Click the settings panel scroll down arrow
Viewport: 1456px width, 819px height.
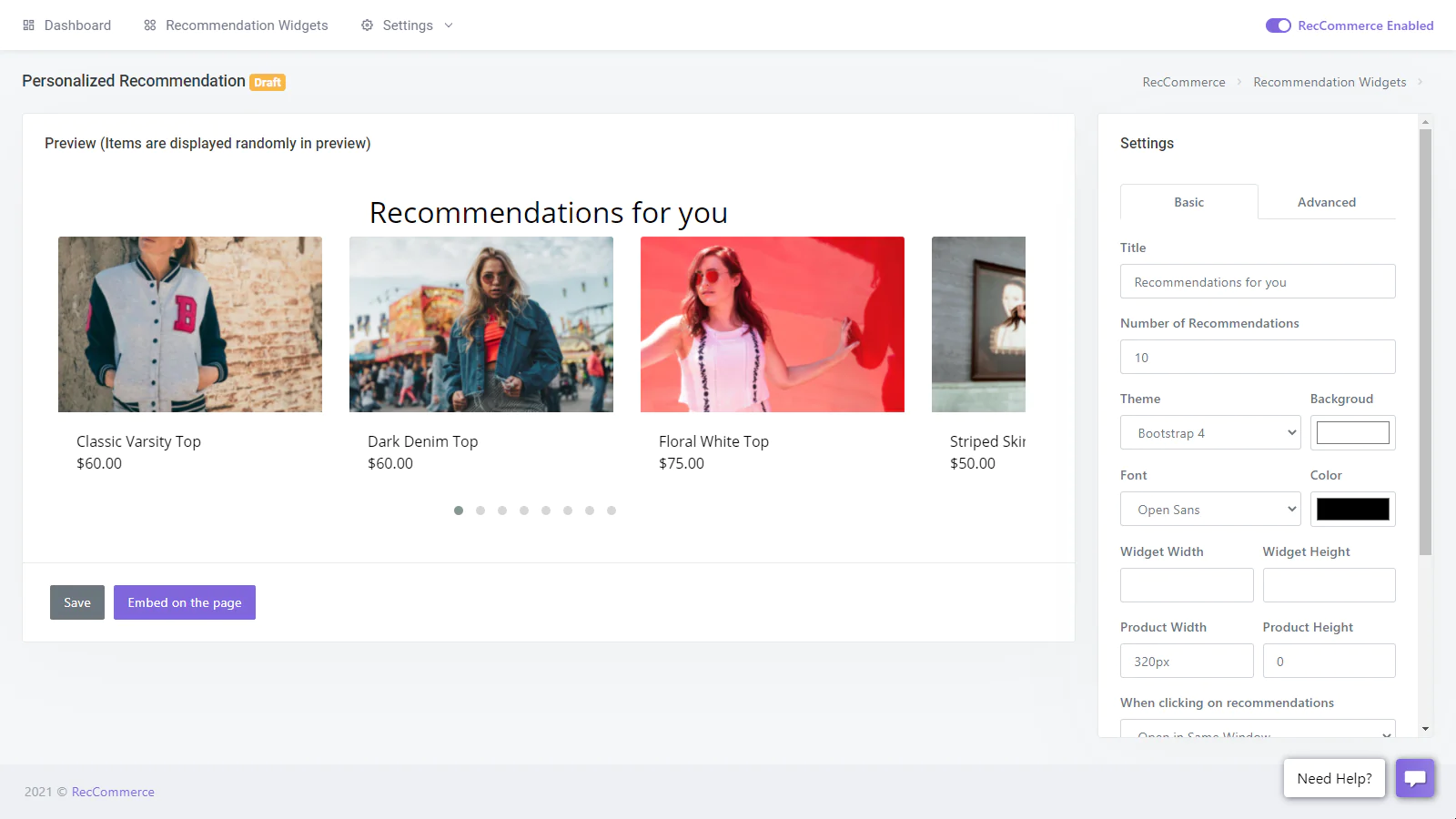[1425, 729]
